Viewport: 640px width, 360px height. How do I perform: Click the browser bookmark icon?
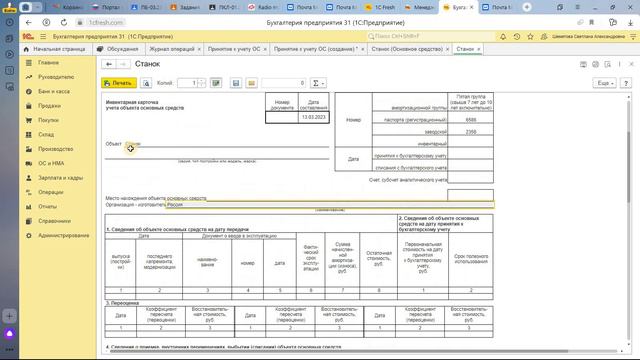point(591,22)
